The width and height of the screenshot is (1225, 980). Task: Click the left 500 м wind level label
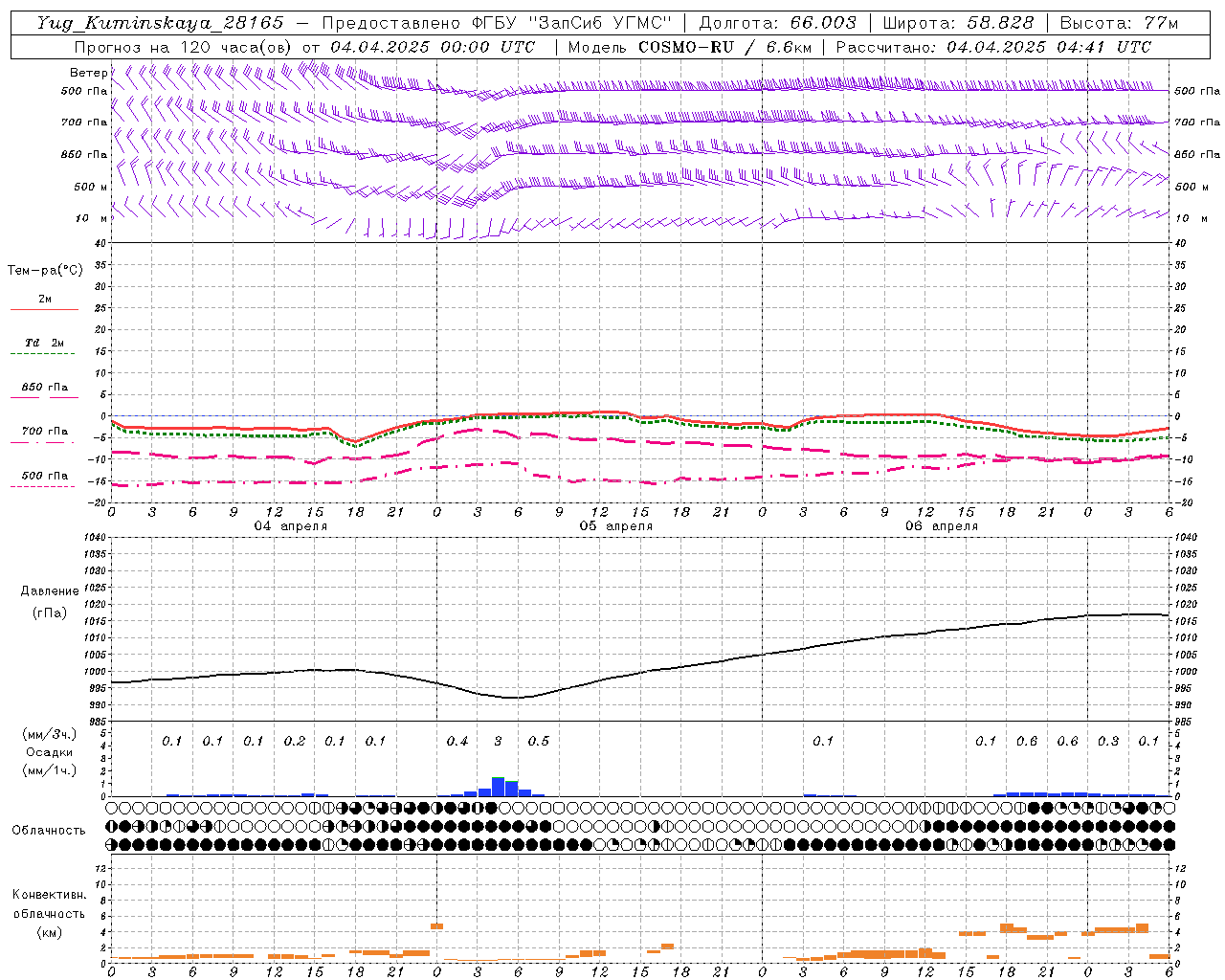click(91, 187)
